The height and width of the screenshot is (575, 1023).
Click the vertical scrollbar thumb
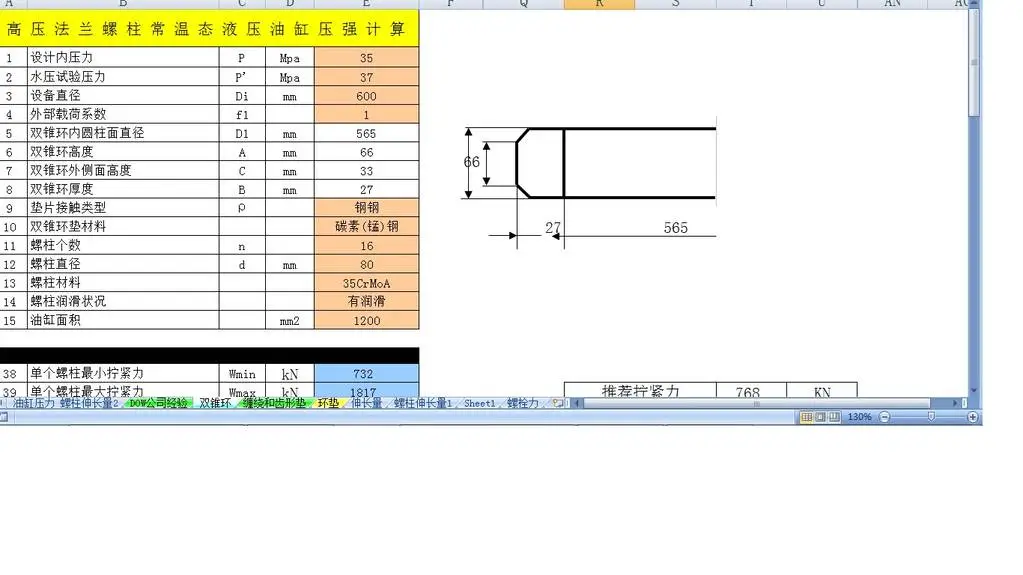(x=974, y=62)
